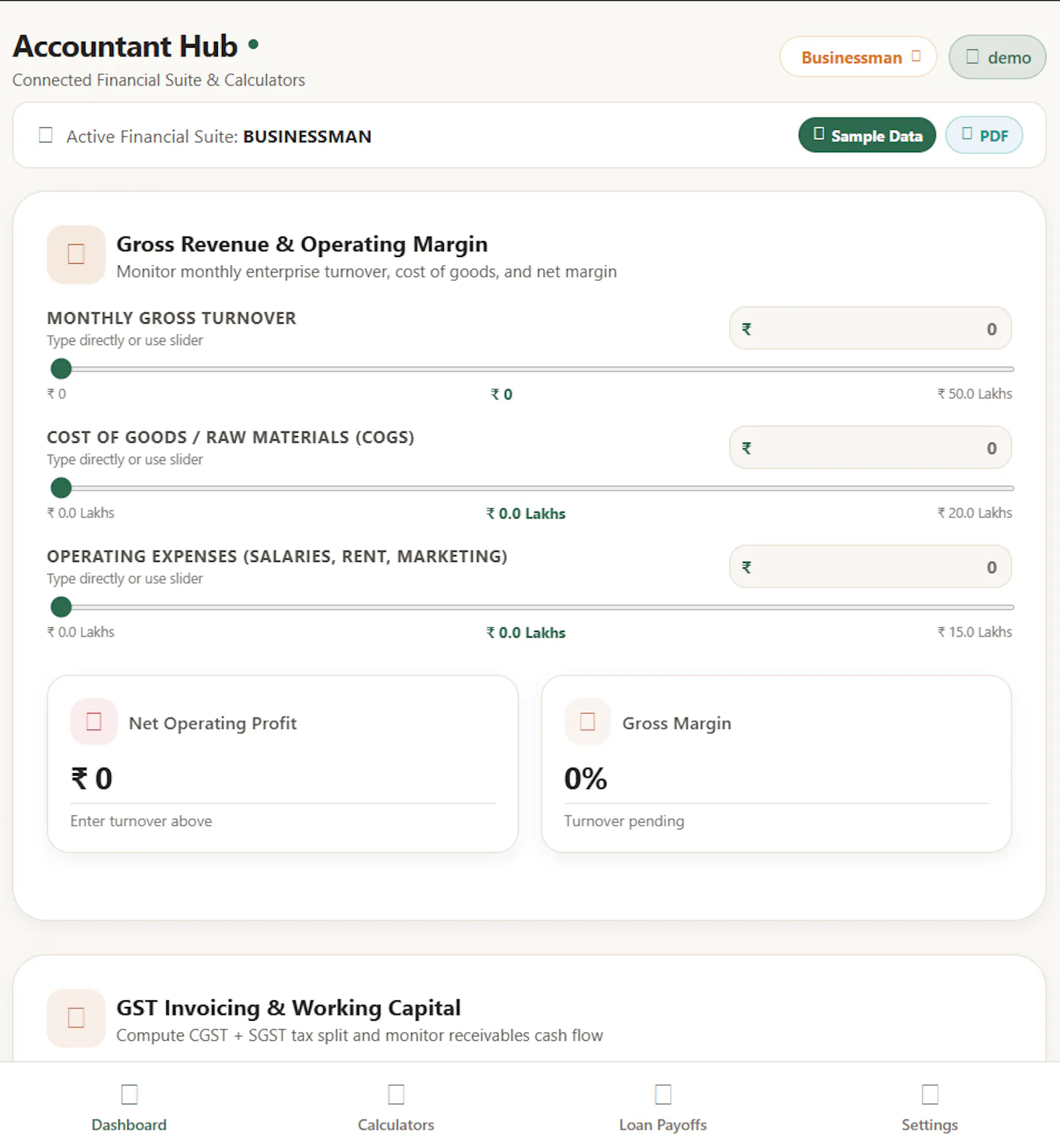Open the demo user account
The height and width of the screenshot is (1148, 1060).
tap(997, 57)
